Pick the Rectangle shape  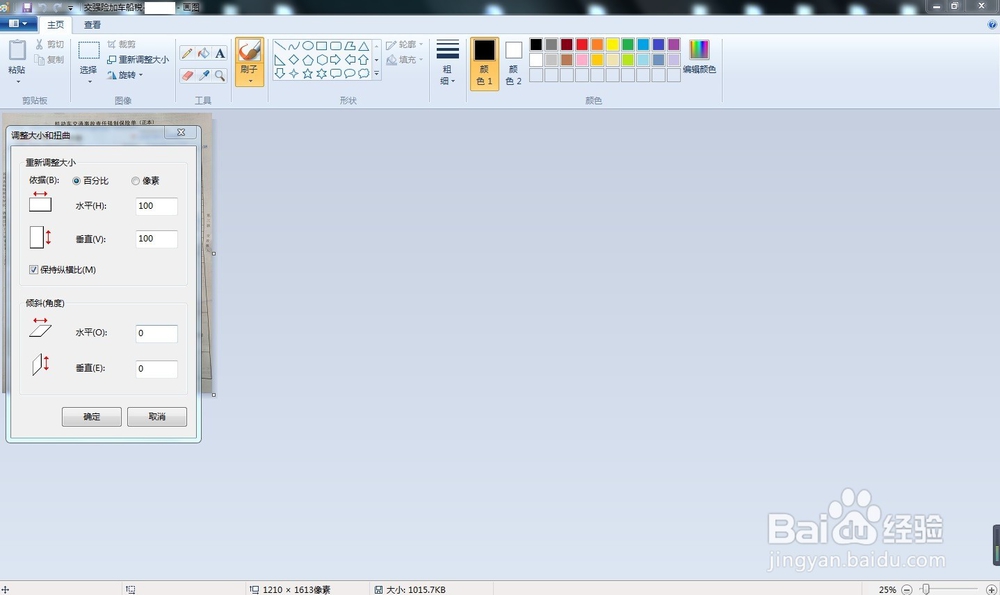pyautogui.click(x=321, y=46)
